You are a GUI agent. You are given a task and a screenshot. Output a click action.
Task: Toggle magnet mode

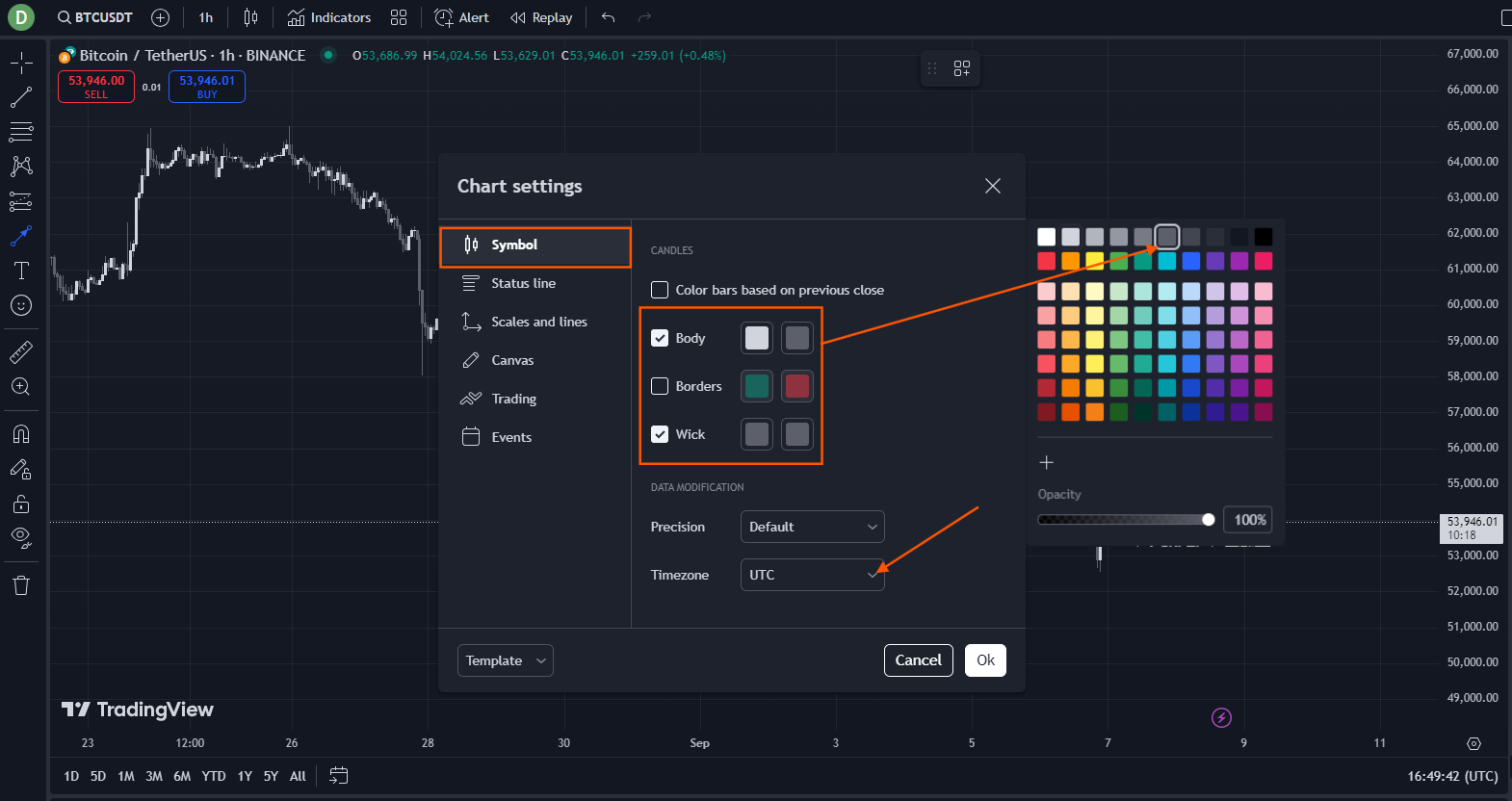[21, 434]
